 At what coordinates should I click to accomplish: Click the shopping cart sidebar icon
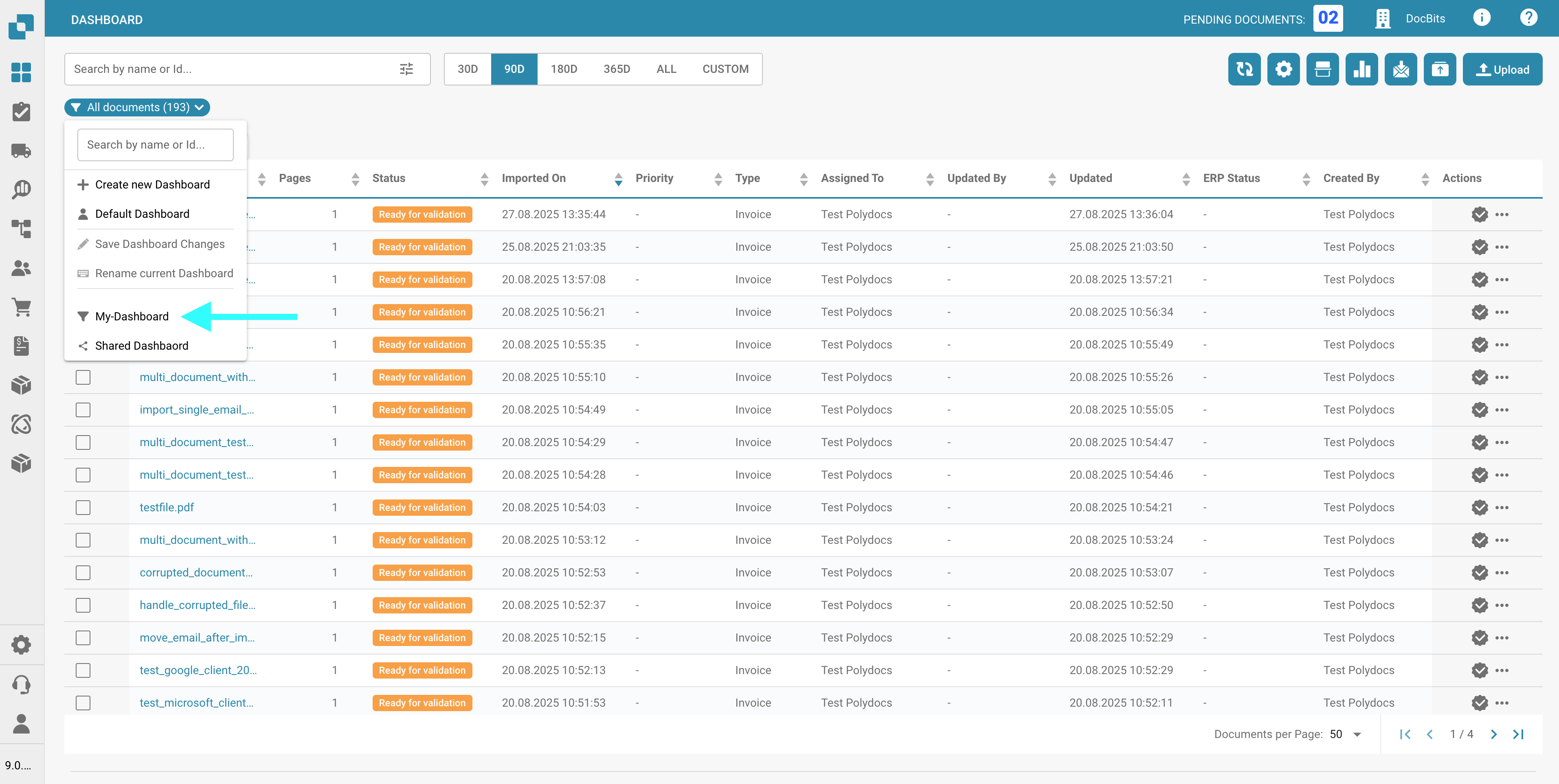tap(21, 307)
